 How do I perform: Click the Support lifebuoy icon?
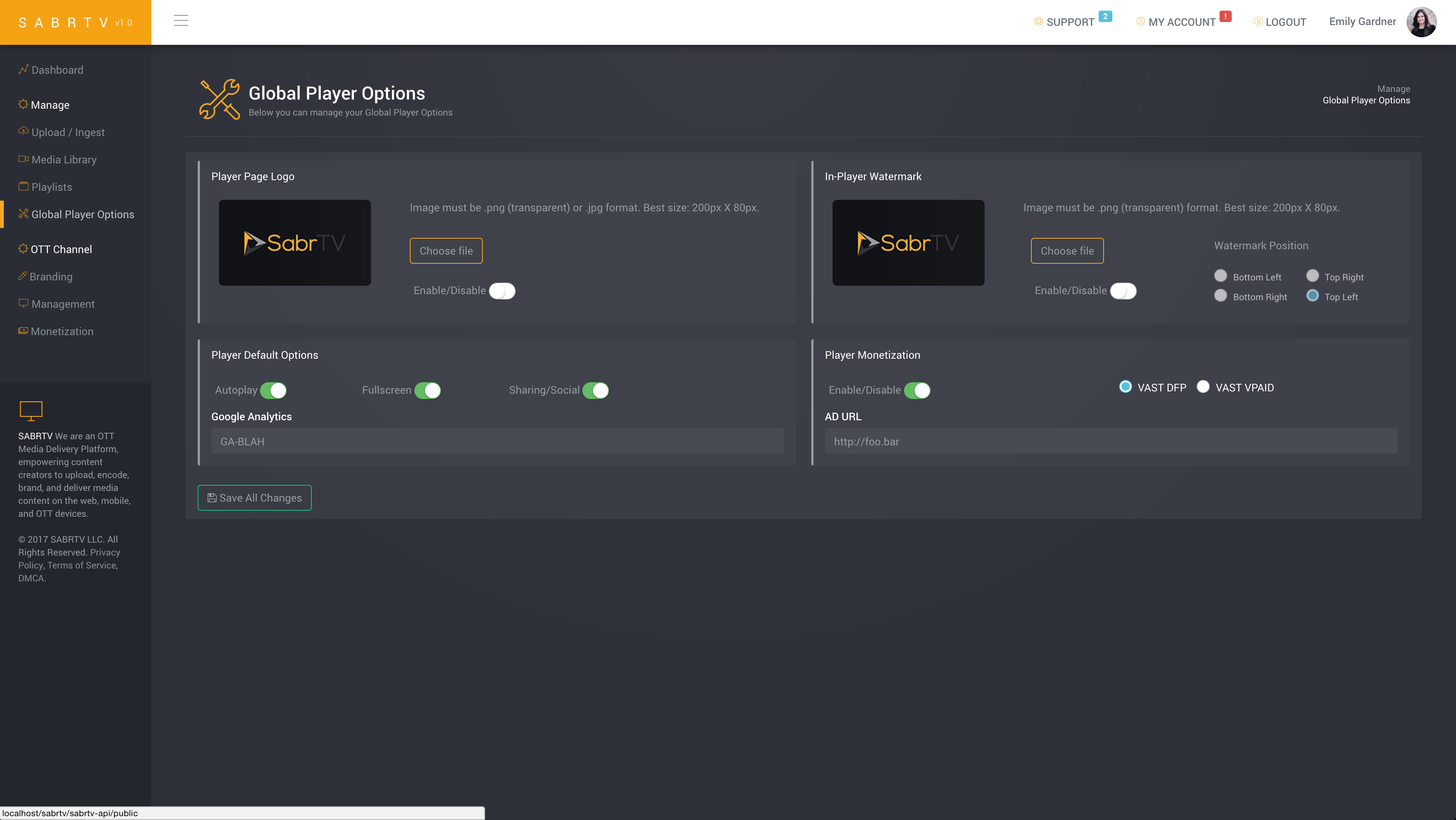point(1038,22)
